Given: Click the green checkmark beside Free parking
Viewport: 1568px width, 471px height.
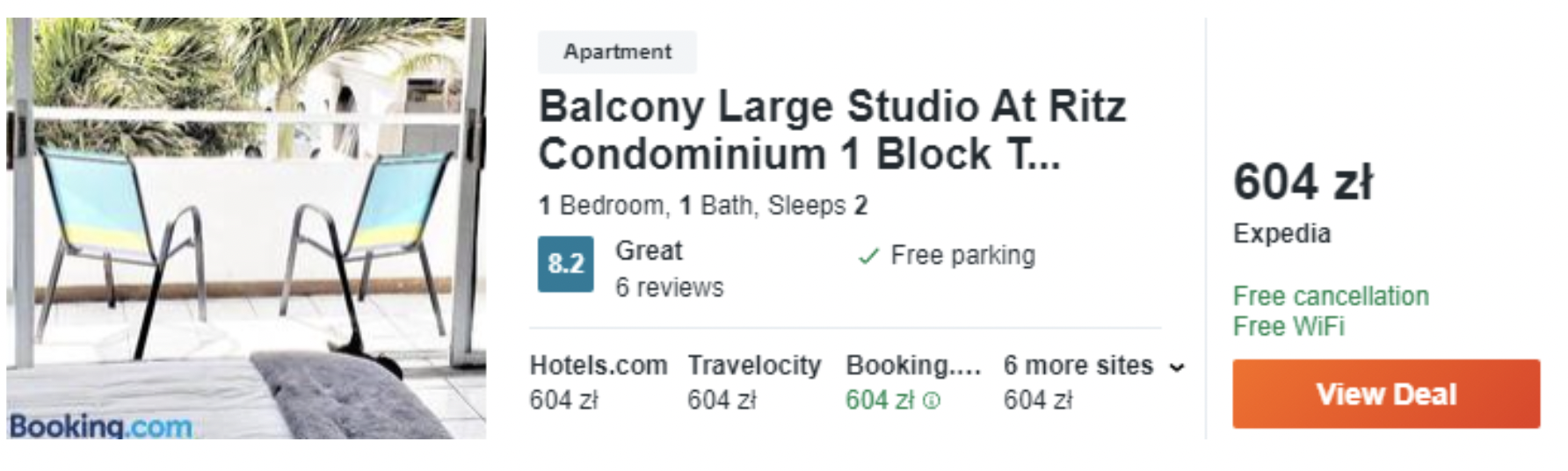Looking at the screenshot, I should pos(868,256).
